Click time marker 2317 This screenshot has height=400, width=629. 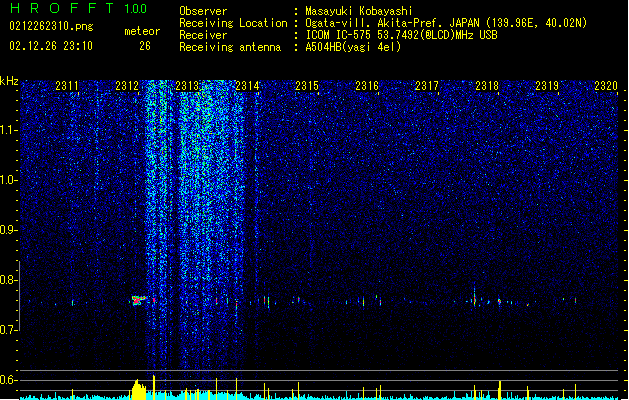click(x=427, y=85)
